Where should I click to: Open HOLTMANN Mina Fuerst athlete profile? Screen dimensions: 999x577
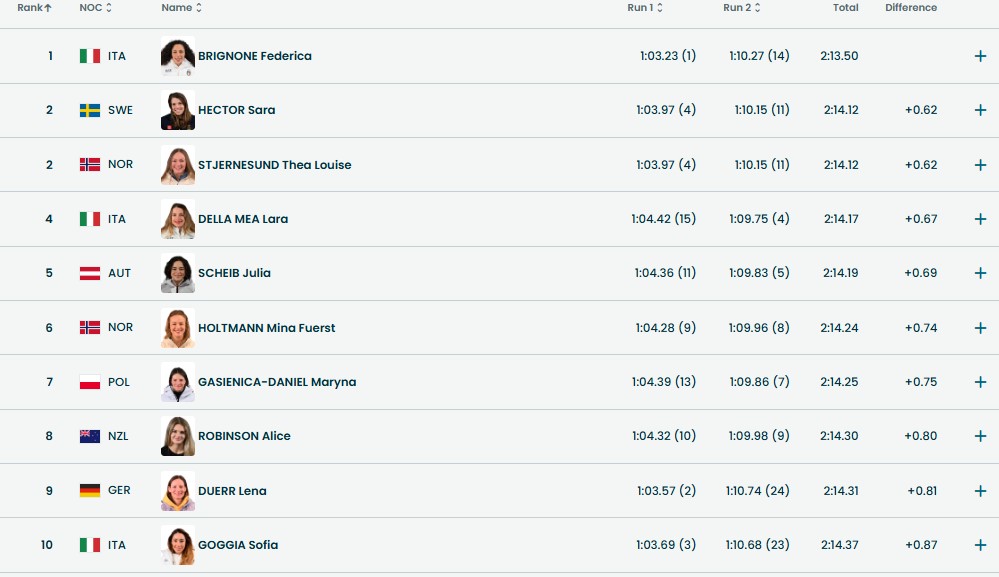[x=266, y=328]
